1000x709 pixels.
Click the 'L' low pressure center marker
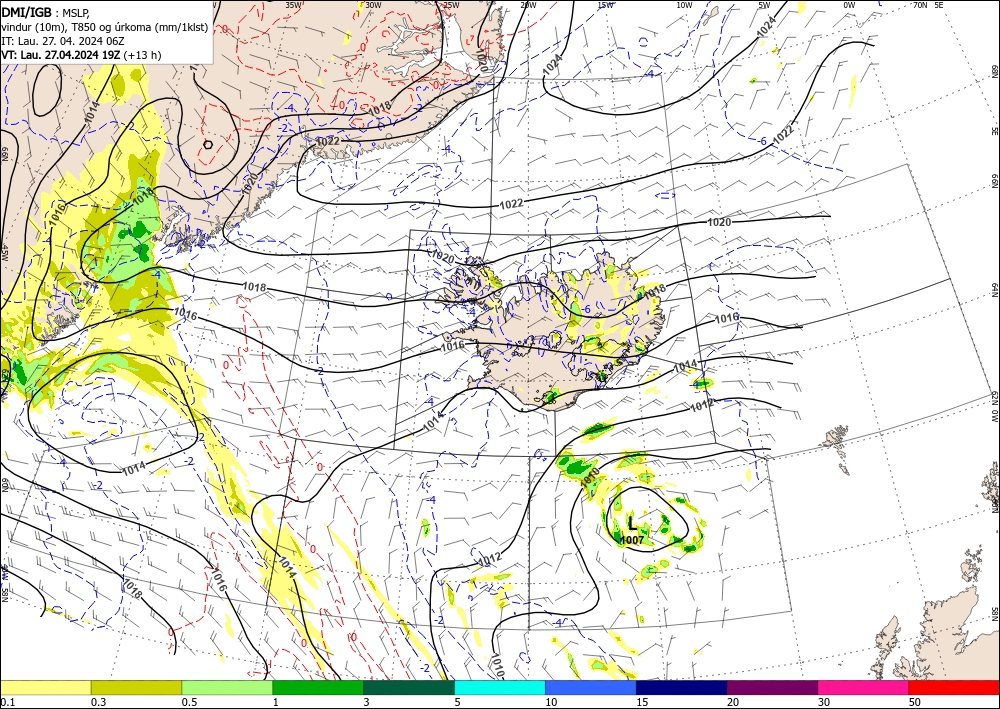click(632, 524)
